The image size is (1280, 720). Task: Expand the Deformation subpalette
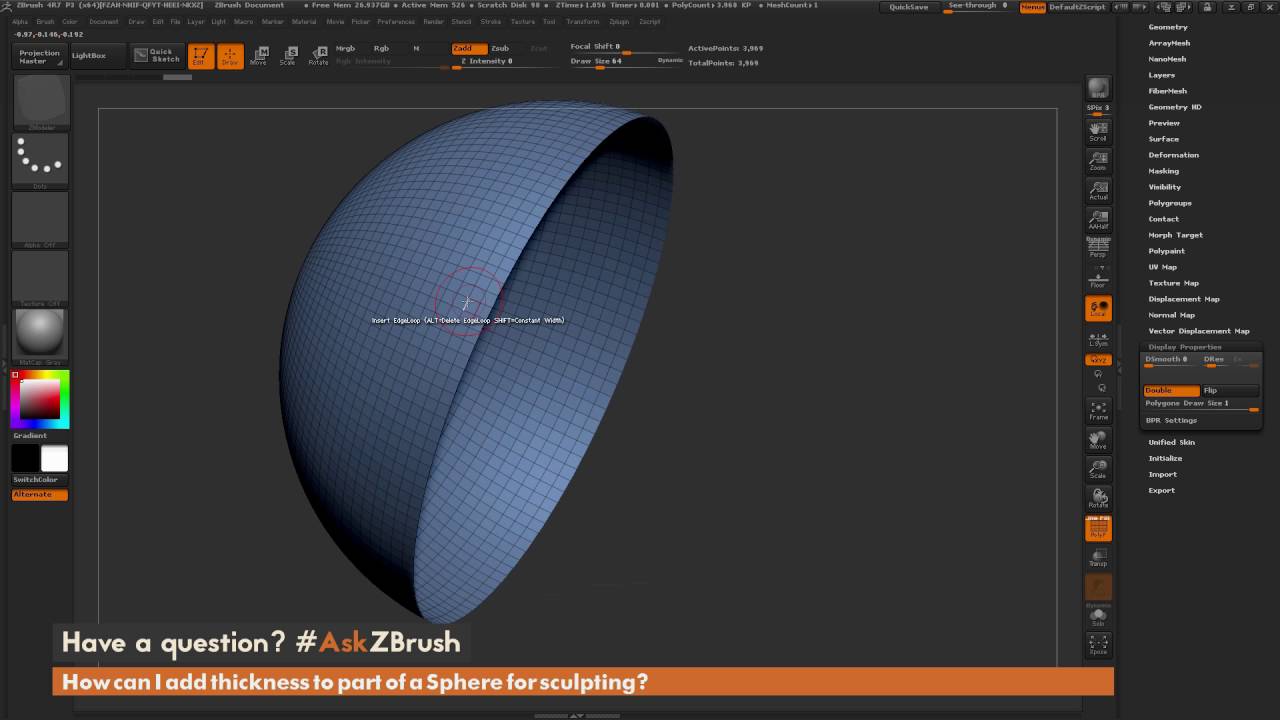1173,155
